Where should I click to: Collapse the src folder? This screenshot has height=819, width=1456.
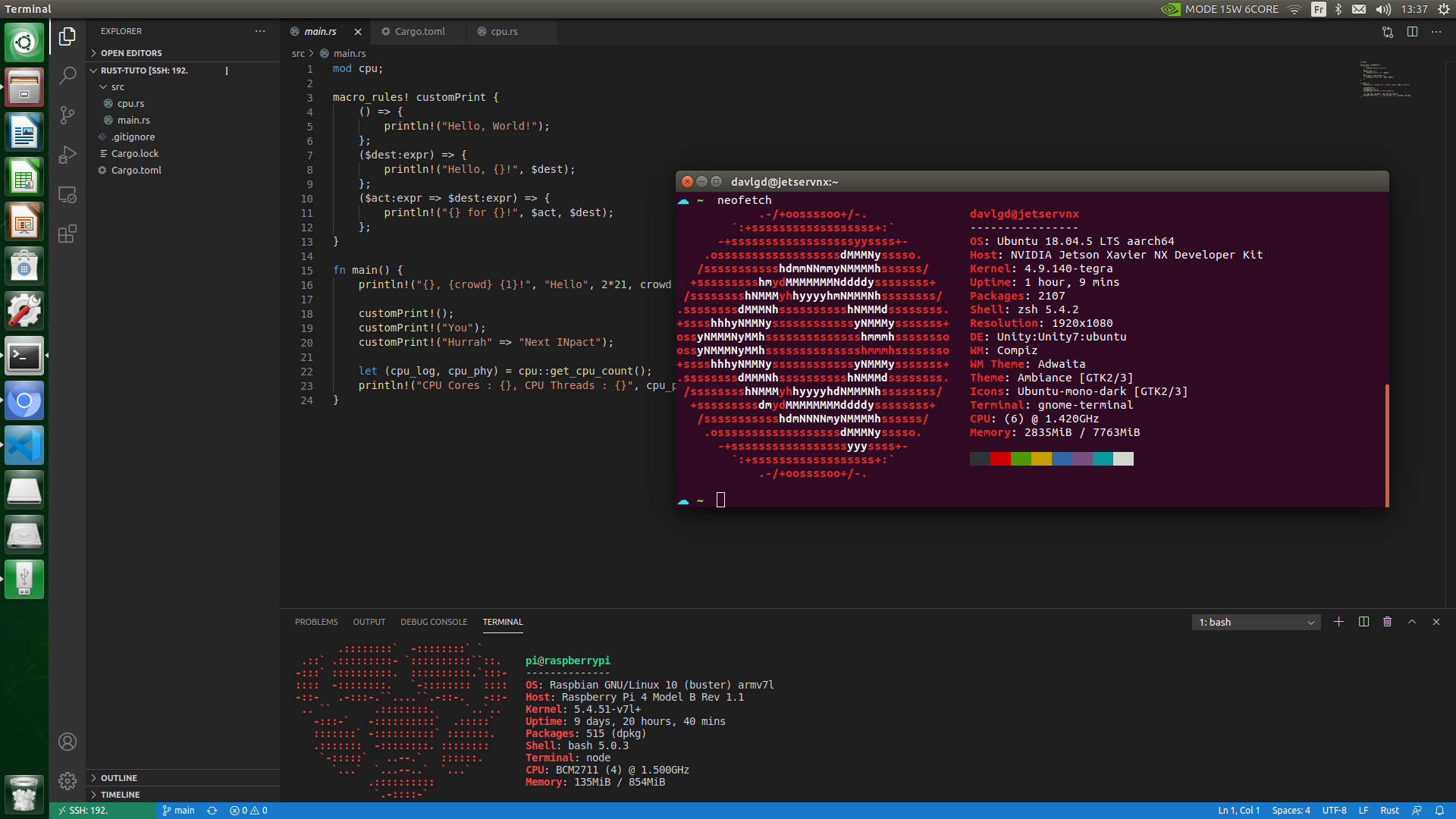pos(104,86)
